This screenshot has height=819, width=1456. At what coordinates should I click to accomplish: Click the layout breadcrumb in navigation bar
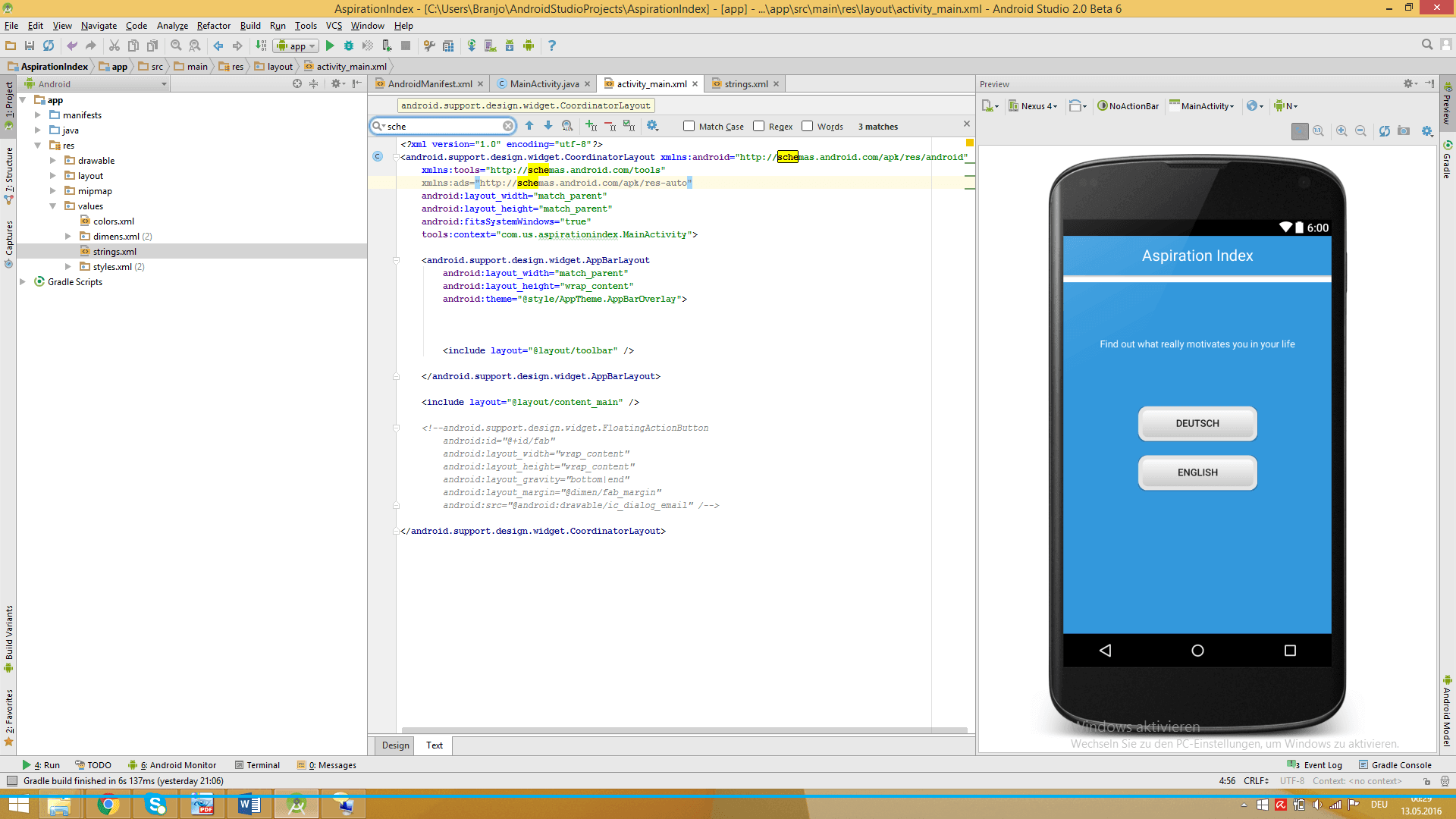pos(274,66)
